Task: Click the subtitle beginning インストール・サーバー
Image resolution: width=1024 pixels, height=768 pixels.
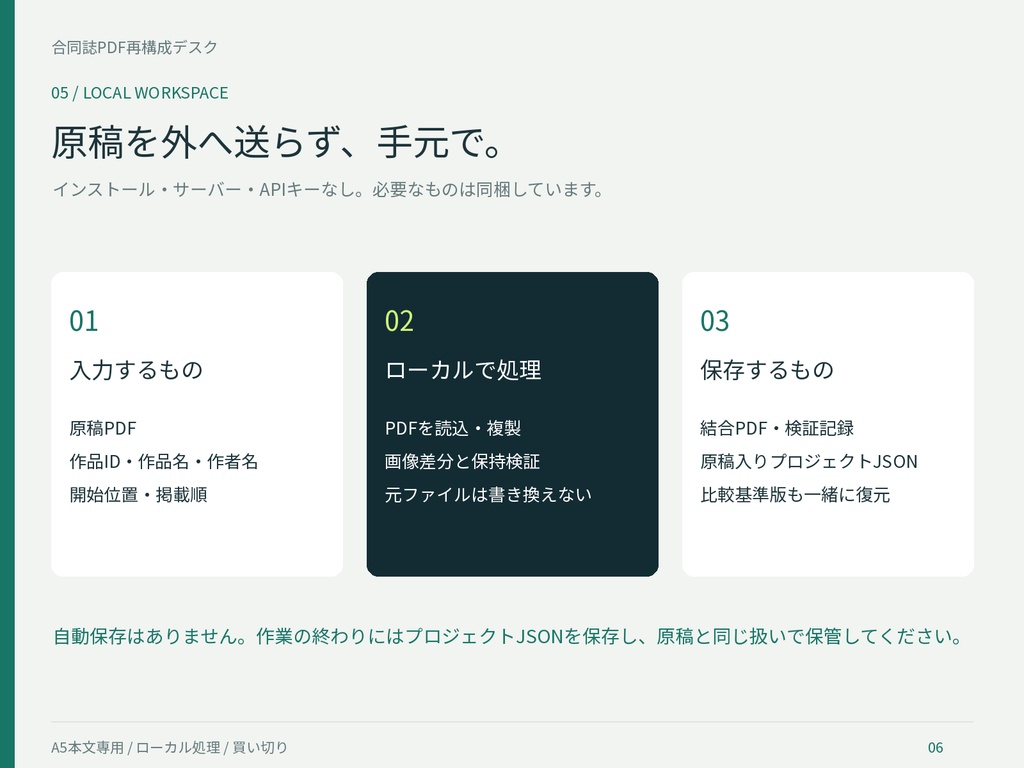Action: pyautogui.click(x=328, y=189)
